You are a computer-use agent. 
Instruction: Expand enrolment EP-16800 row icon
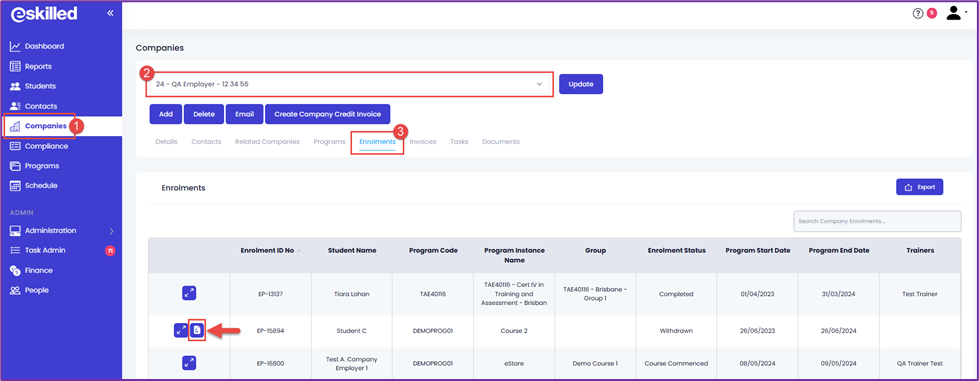tap(189, 363)
